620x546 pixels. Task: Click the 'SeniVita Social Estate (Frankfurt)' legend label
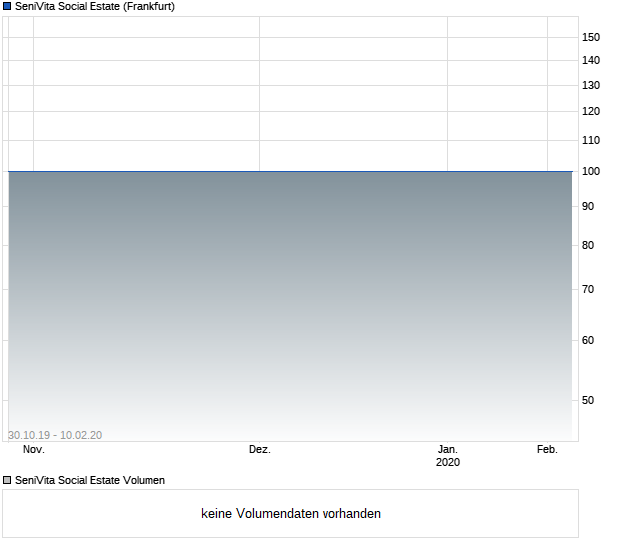coord(95,6)
